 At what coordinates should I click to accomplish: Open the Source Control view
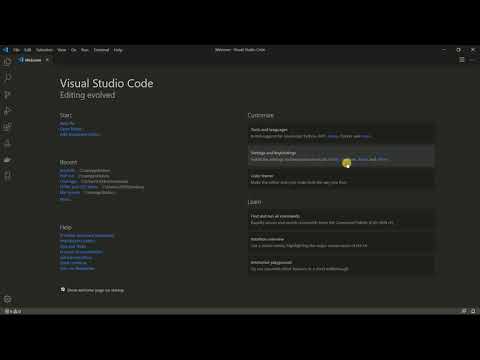7,95
